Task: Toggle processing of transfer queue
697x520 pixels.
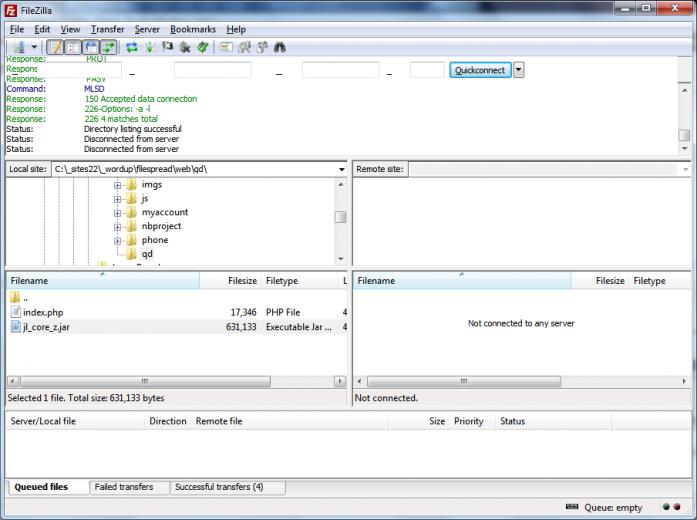Action: pos(150,47)
